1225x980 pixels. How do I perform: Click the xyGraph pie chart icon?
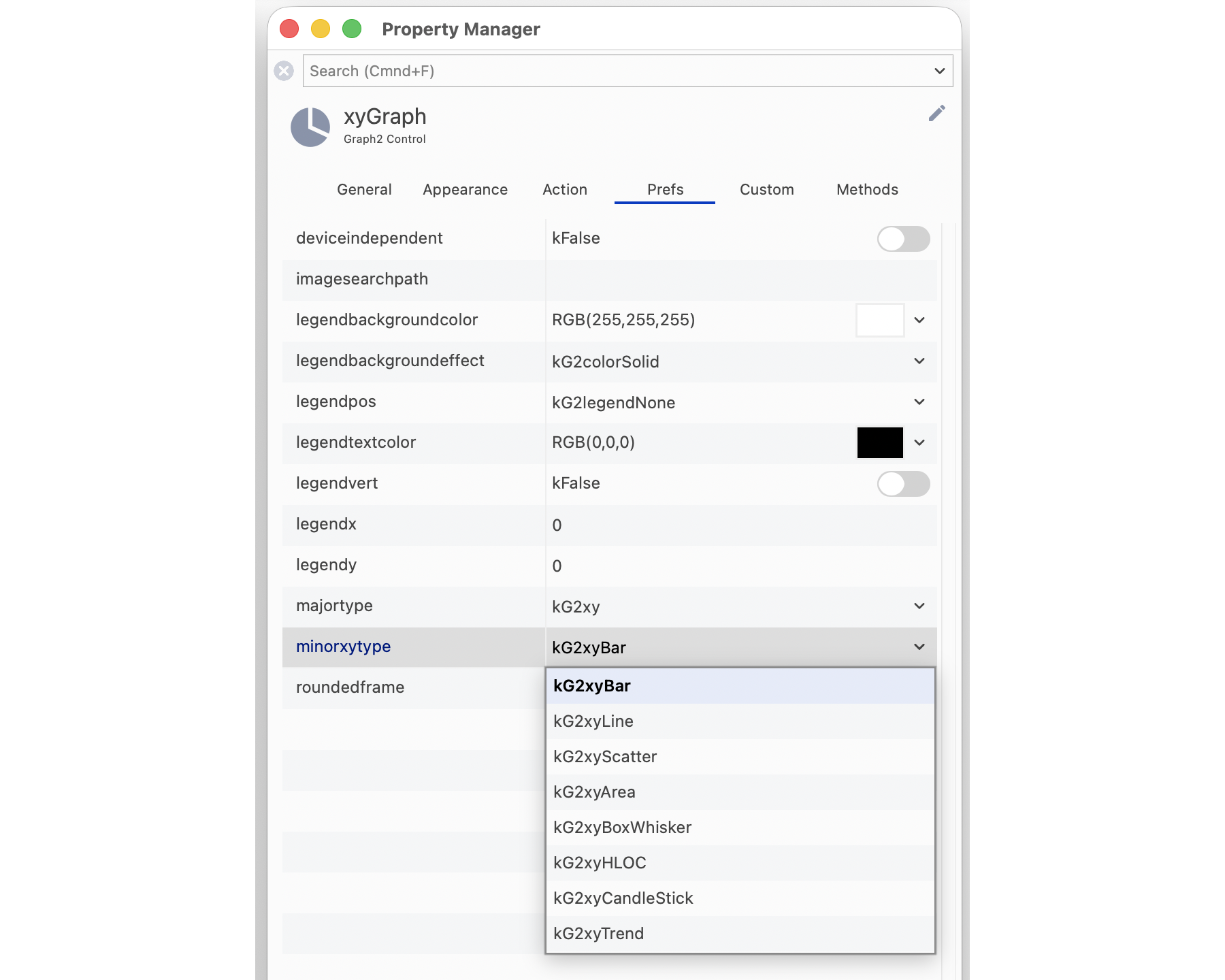click(310, 127)
